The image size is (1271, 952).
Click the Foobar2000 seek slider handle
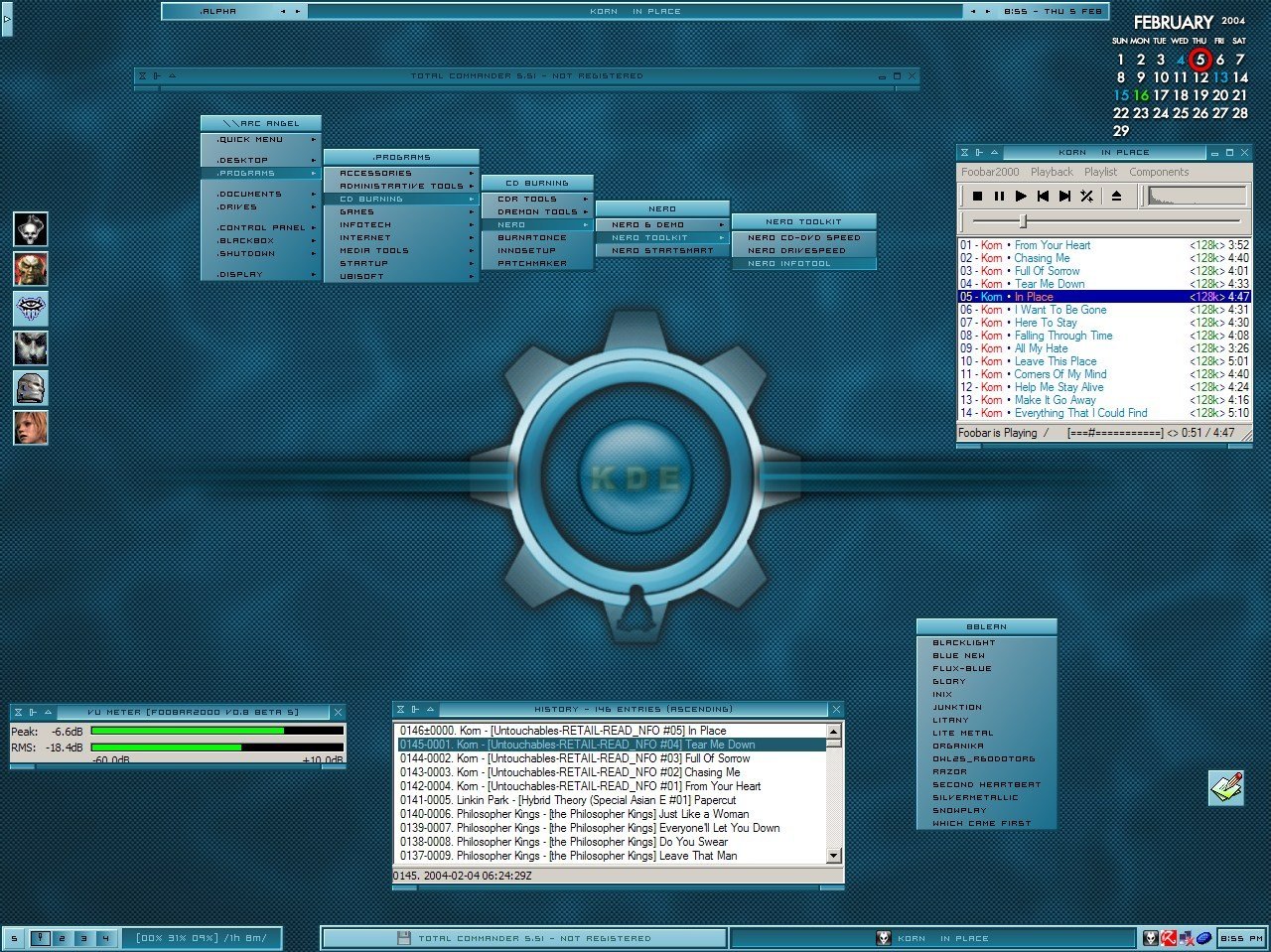[1024, 221]
